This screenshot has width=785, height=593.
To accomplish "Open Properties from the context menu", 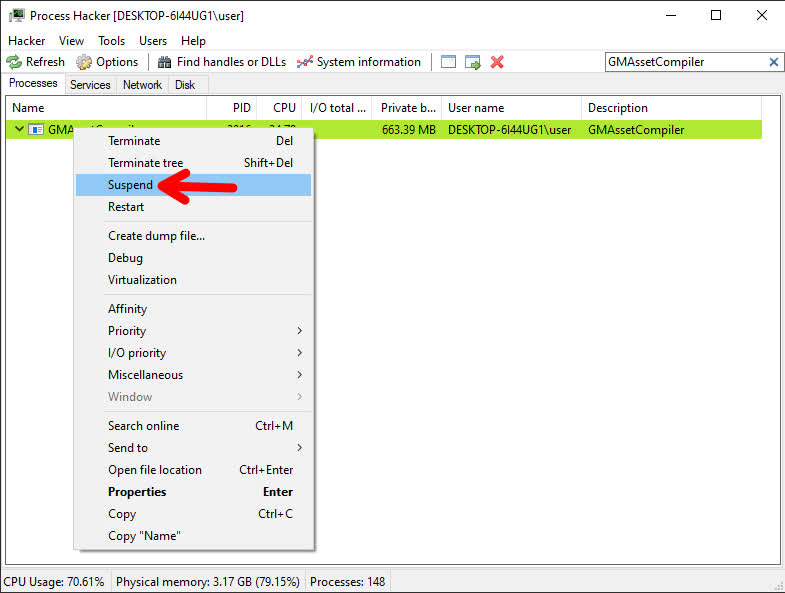I will coord(193,492).
